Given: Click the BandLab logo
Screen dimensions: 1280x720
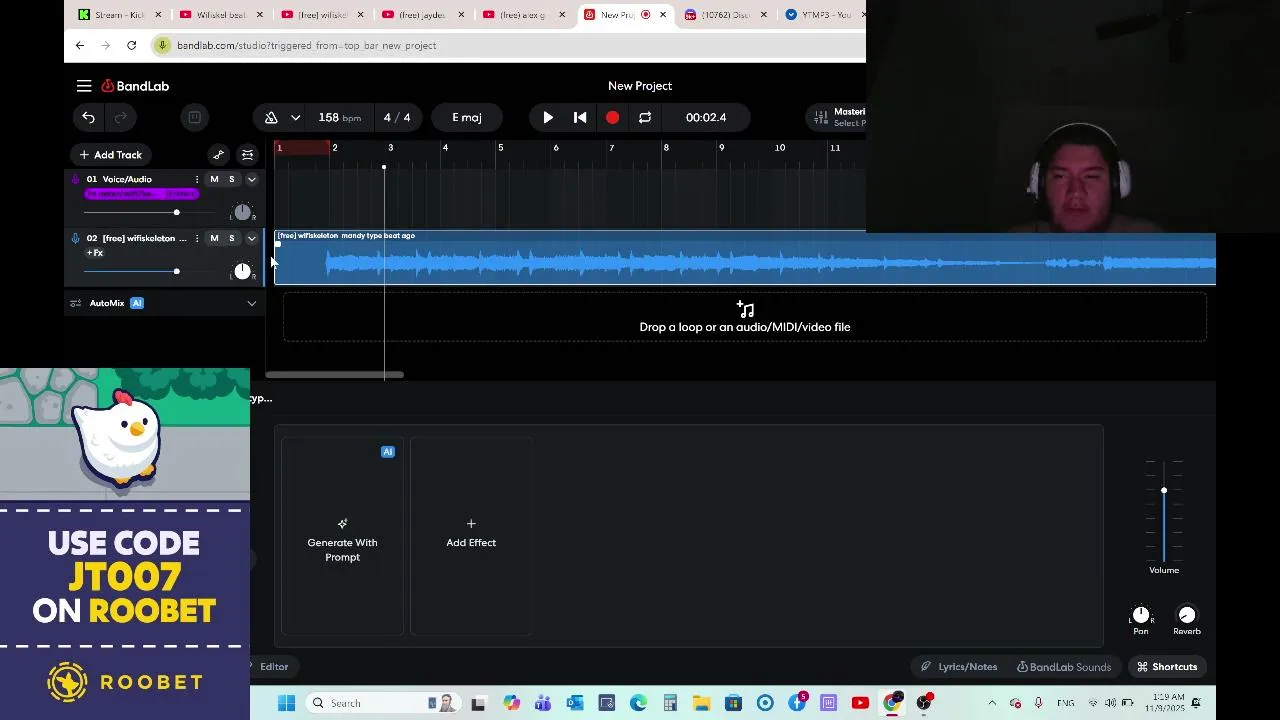Looking at the screenshot, I should 135,86.
